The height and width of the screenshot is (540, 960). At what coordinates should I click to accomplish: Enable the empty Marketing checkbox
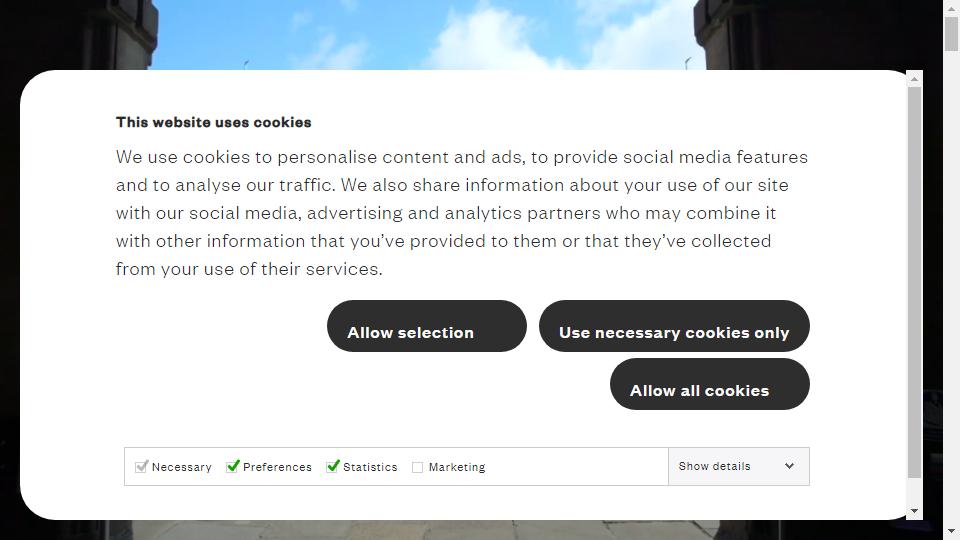pyautogui.click(x=418, y=467)
